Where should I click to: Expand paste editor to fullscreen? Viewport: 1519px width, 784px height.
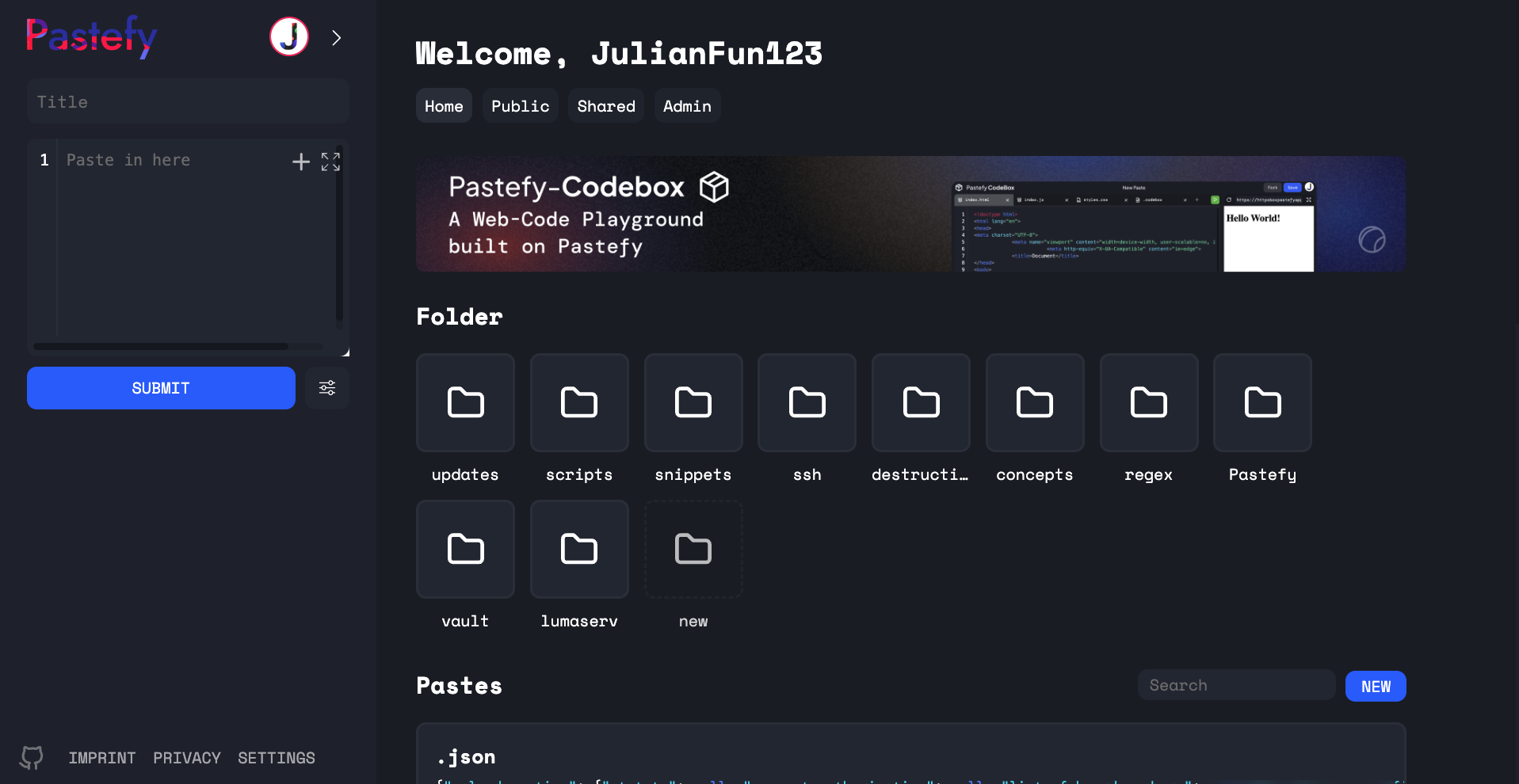coord(330,162)
